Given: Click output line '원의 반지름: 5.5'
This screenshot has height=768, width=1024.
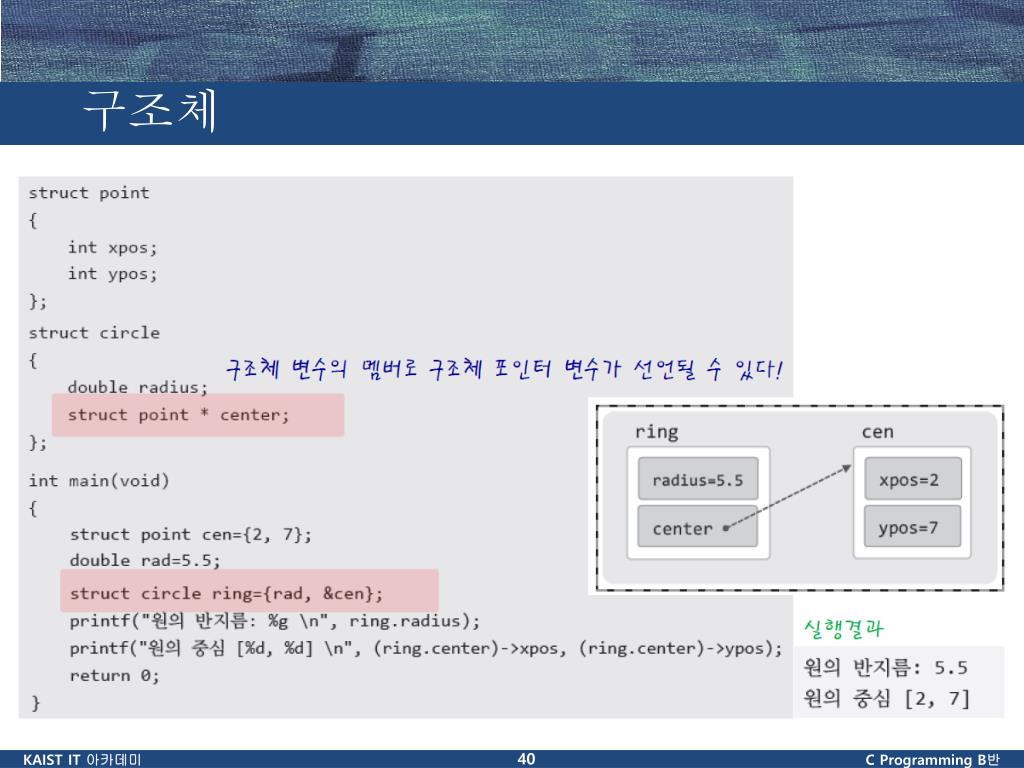Looking at the screenshot, I should (885, 667).
